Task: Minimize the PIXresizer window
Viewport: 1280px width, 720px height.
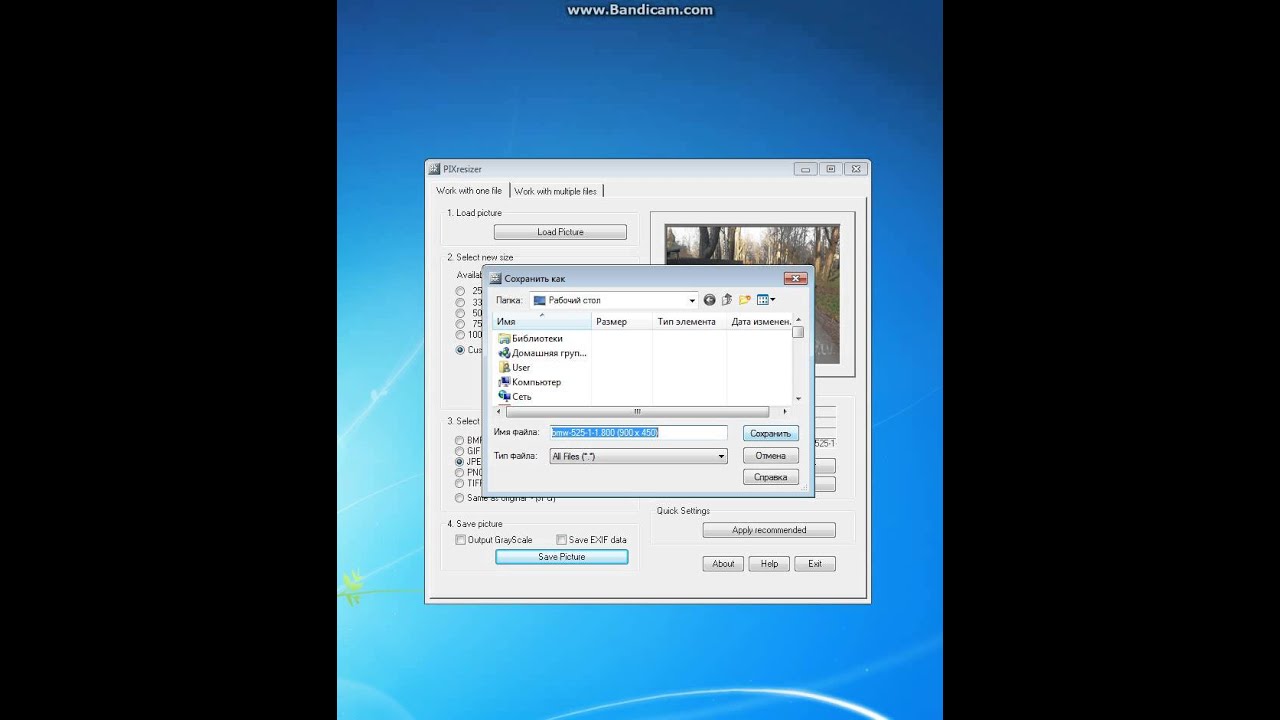Action: coord(804,170)
